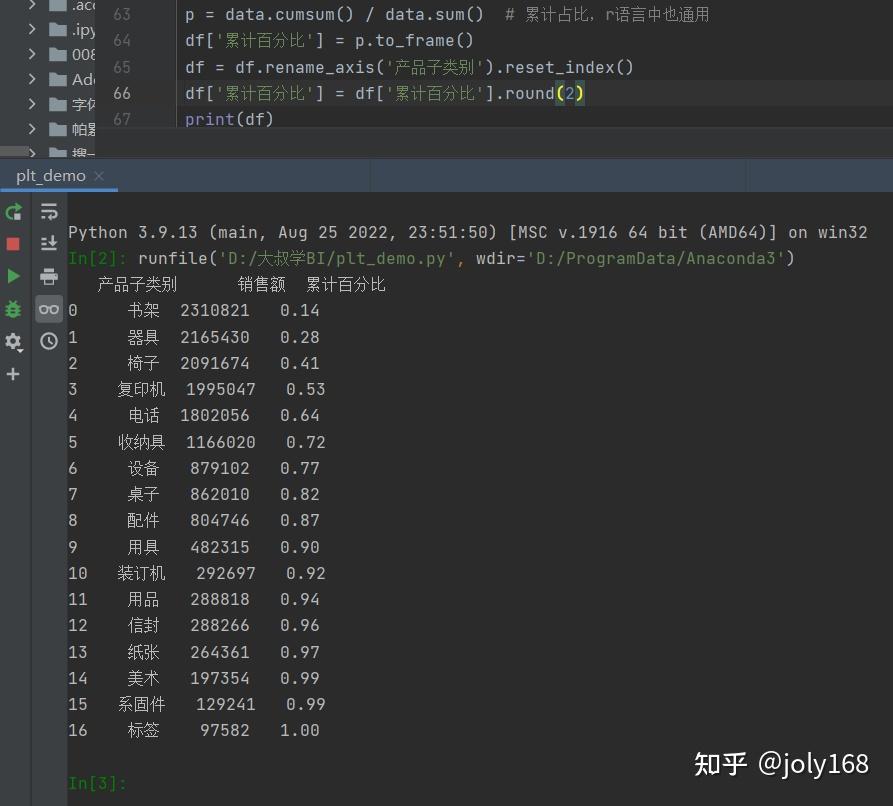Click line 66 in the editor gutter
The image size is (893, 806).
pos(122,93)
